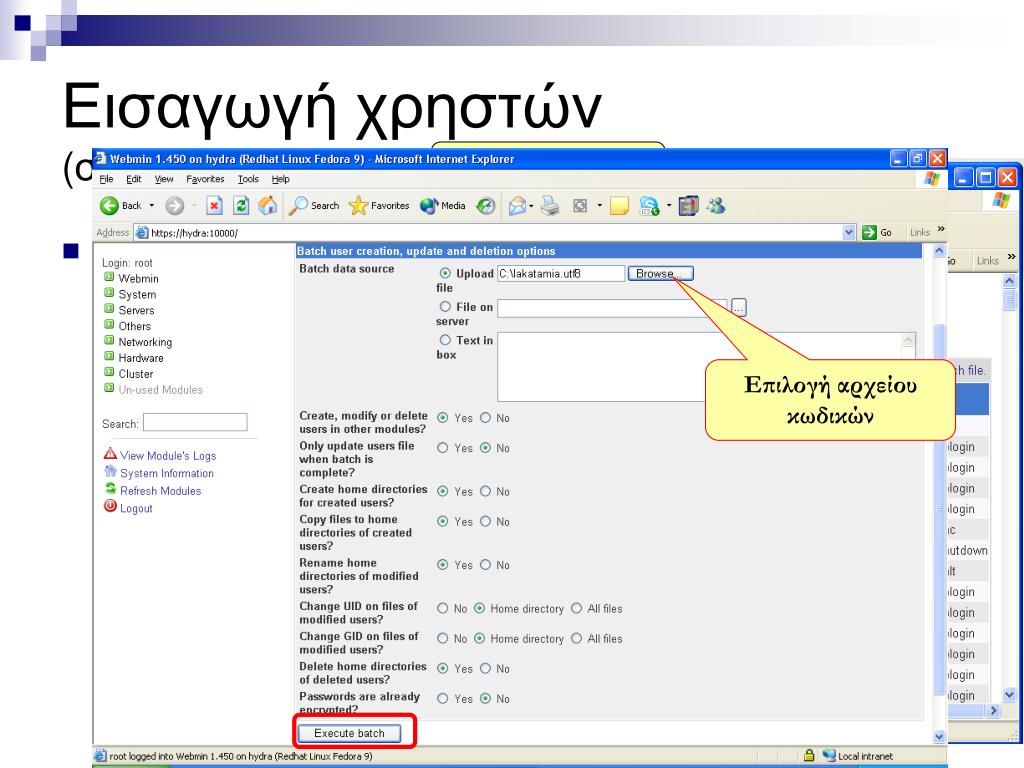Viewport: 1024px width, 768px height.
Task: Open the Tools menu
Action: tap(248, 179)
